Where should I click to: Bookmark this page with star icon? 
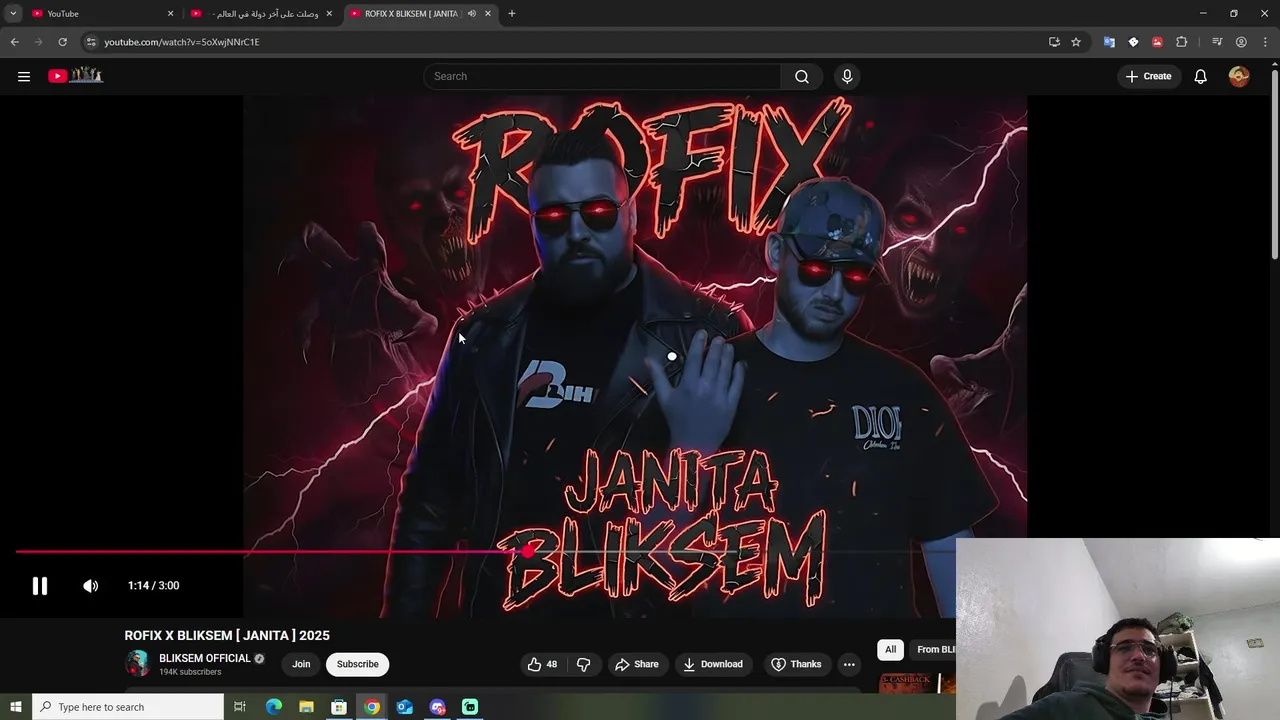point(1076,42)
